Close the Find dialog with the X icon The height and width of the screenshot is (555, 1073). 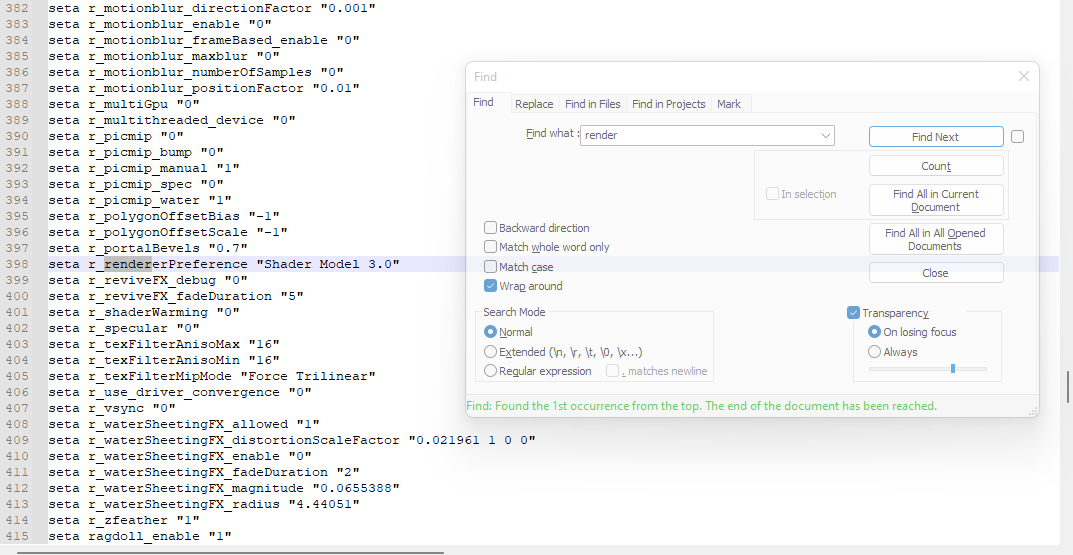point(1023,77)
